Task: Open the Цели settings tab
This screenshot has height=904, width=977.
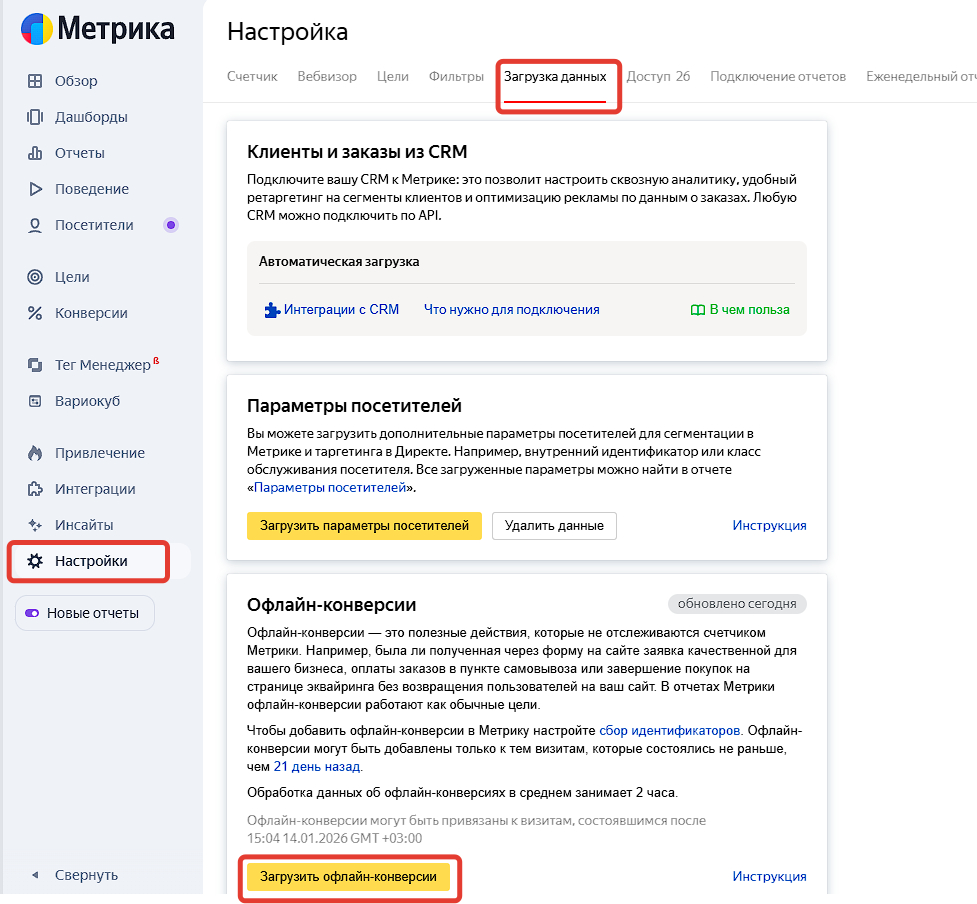Action: [393, 77]
